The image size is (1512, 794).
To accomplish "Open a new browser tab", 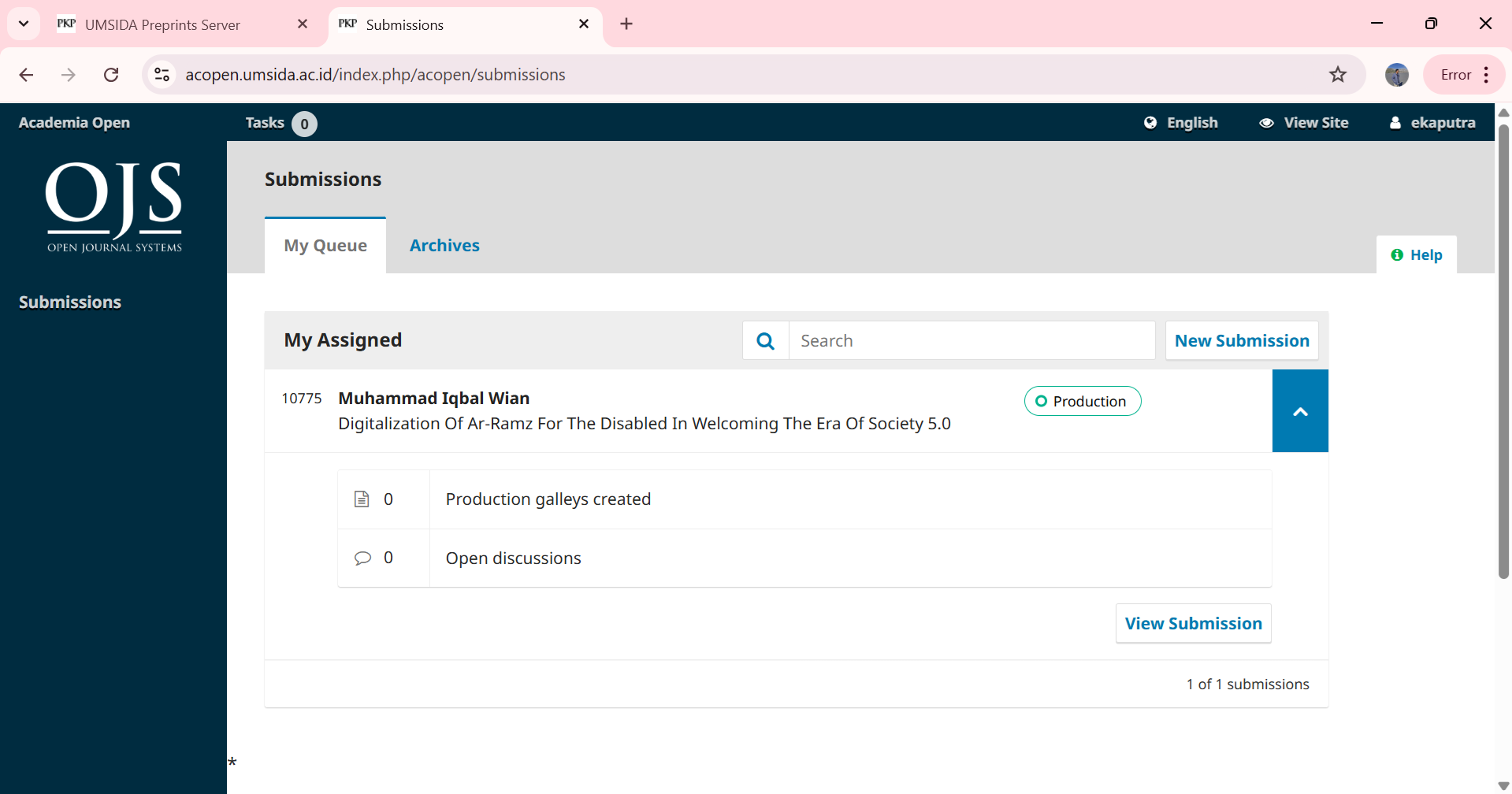I will 626,24.
